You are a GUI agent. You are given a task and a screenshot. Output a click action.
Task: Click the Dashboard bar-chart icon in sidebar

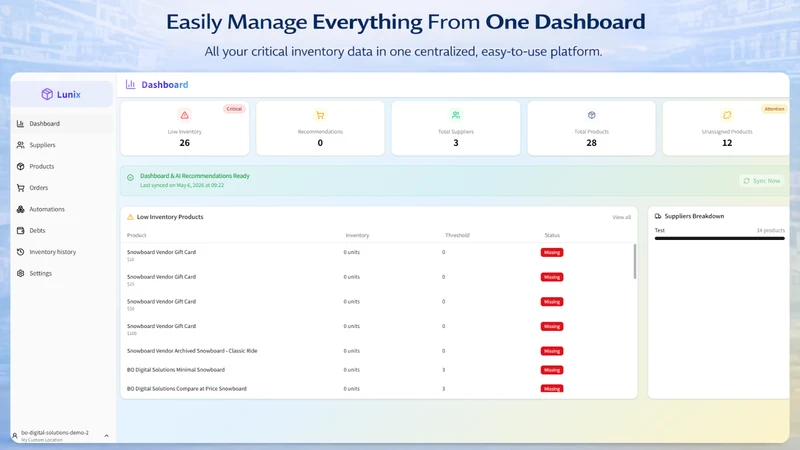pos(20,123)
